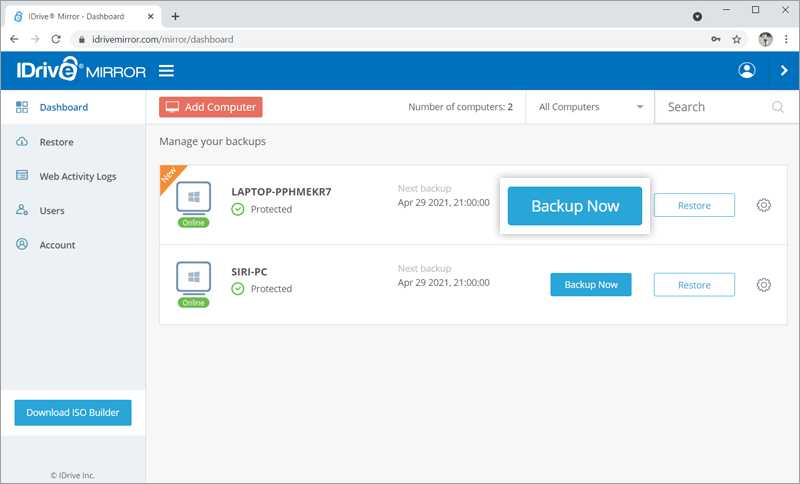Open Account section in sidebar
Image resolution: width=800 pixels, height=484 pixels.
73,245
